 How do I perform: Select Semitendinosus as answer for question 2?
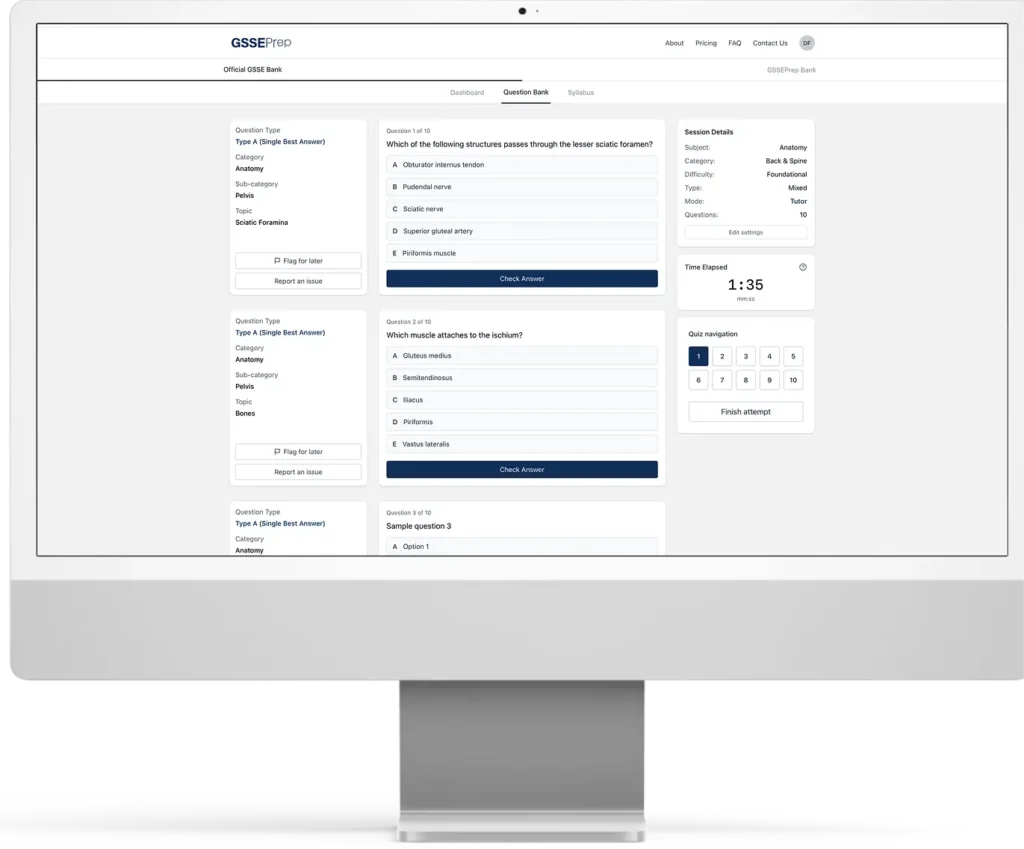click(x=521, y=378)
